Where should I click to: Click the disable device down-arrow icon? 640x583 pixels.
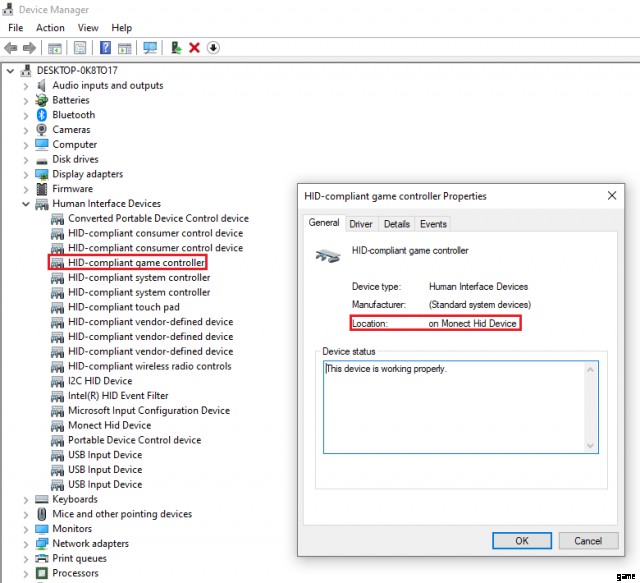pos(213,48)
